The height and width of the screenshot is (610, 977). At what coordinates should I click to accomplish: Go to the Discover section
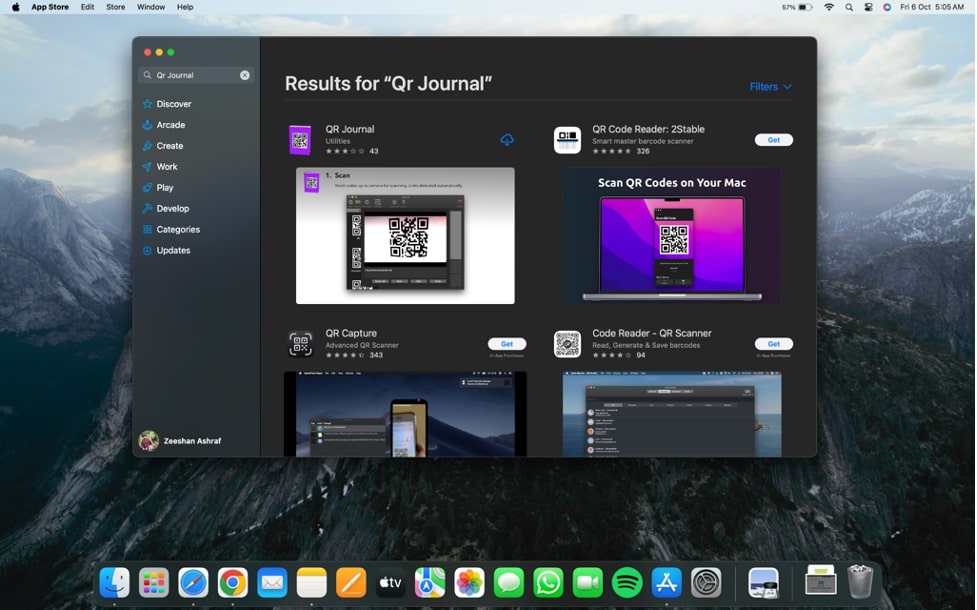[173, 104]
